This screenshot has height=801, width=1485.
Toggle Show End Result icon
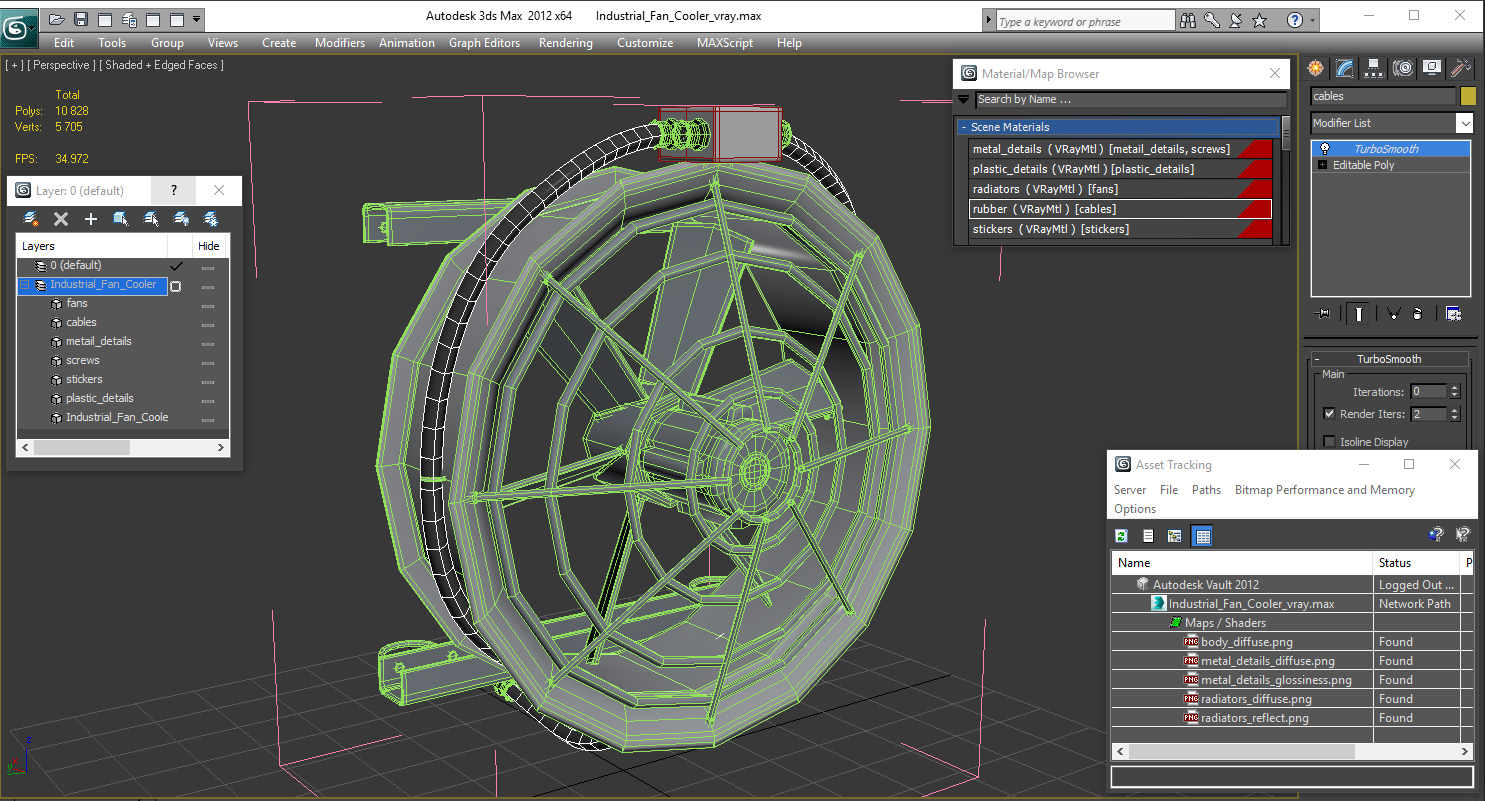[1358, 314]
